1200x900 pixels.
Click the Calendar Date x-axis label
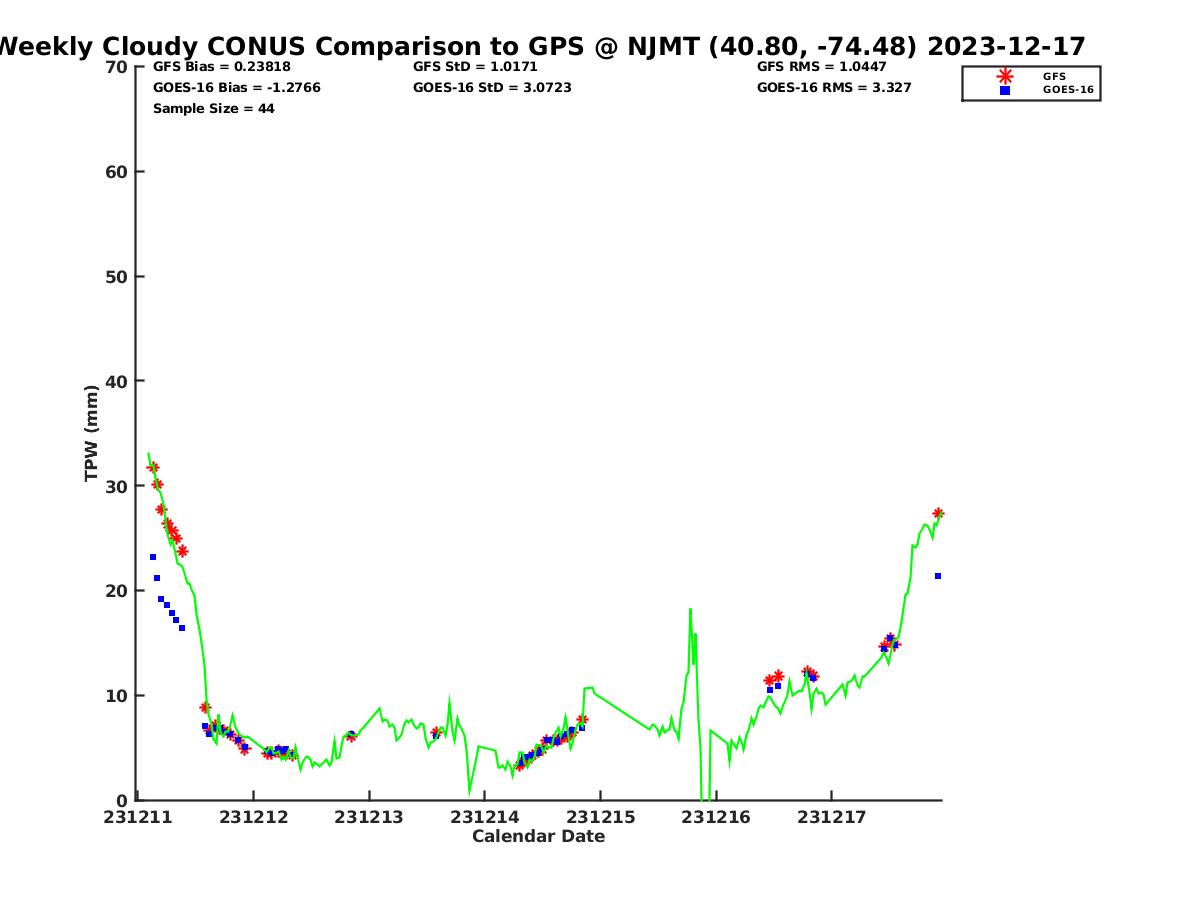[x=538, y=837]
